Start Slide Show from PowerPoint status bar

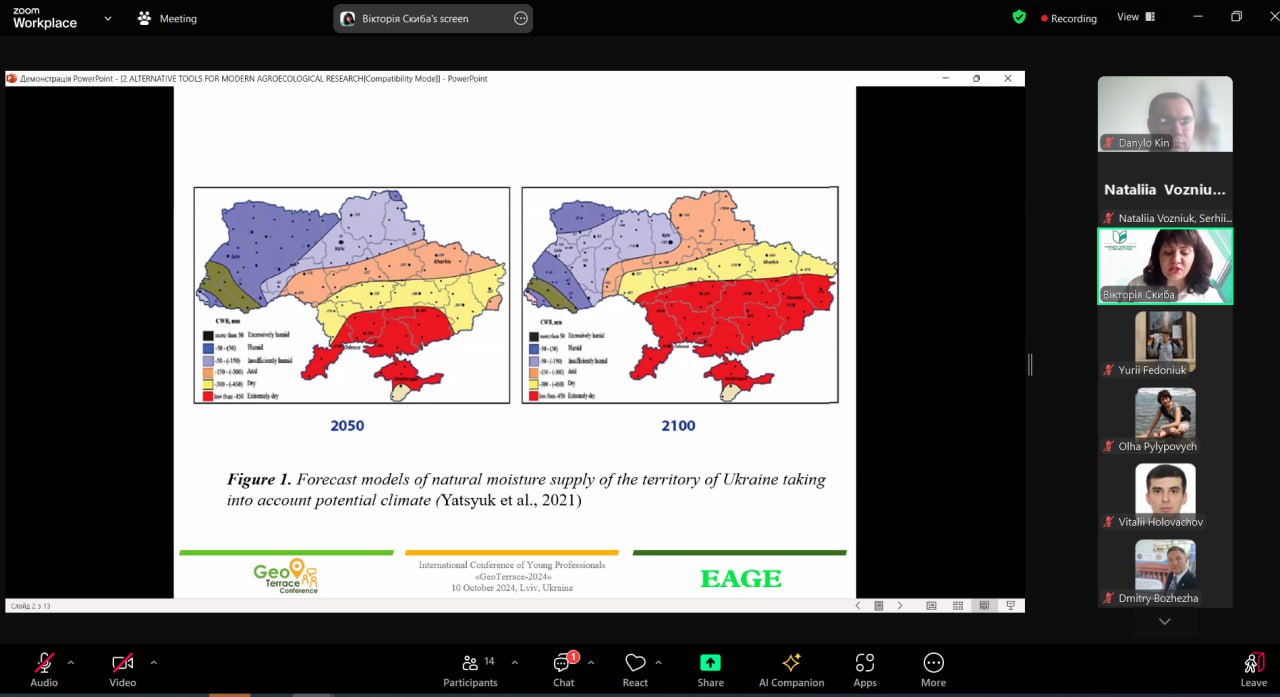(x=1011, y=606)
